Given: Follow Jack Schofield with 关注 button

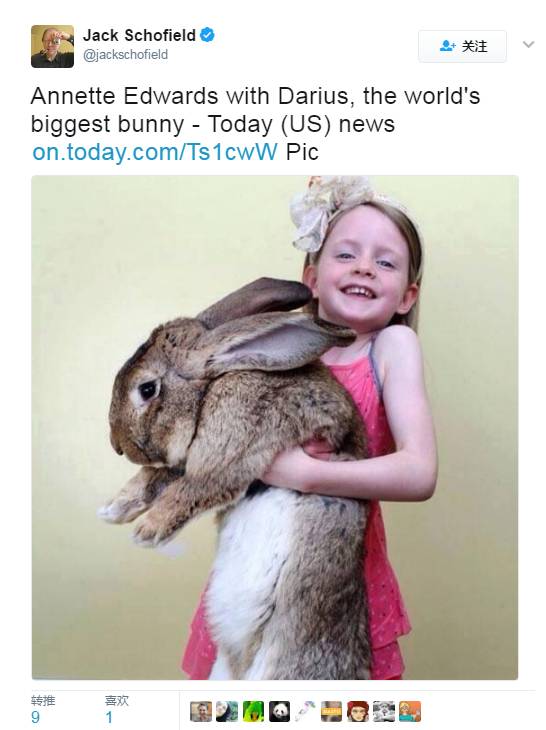Looking at the screenshot, I should [x=462, y=46].
